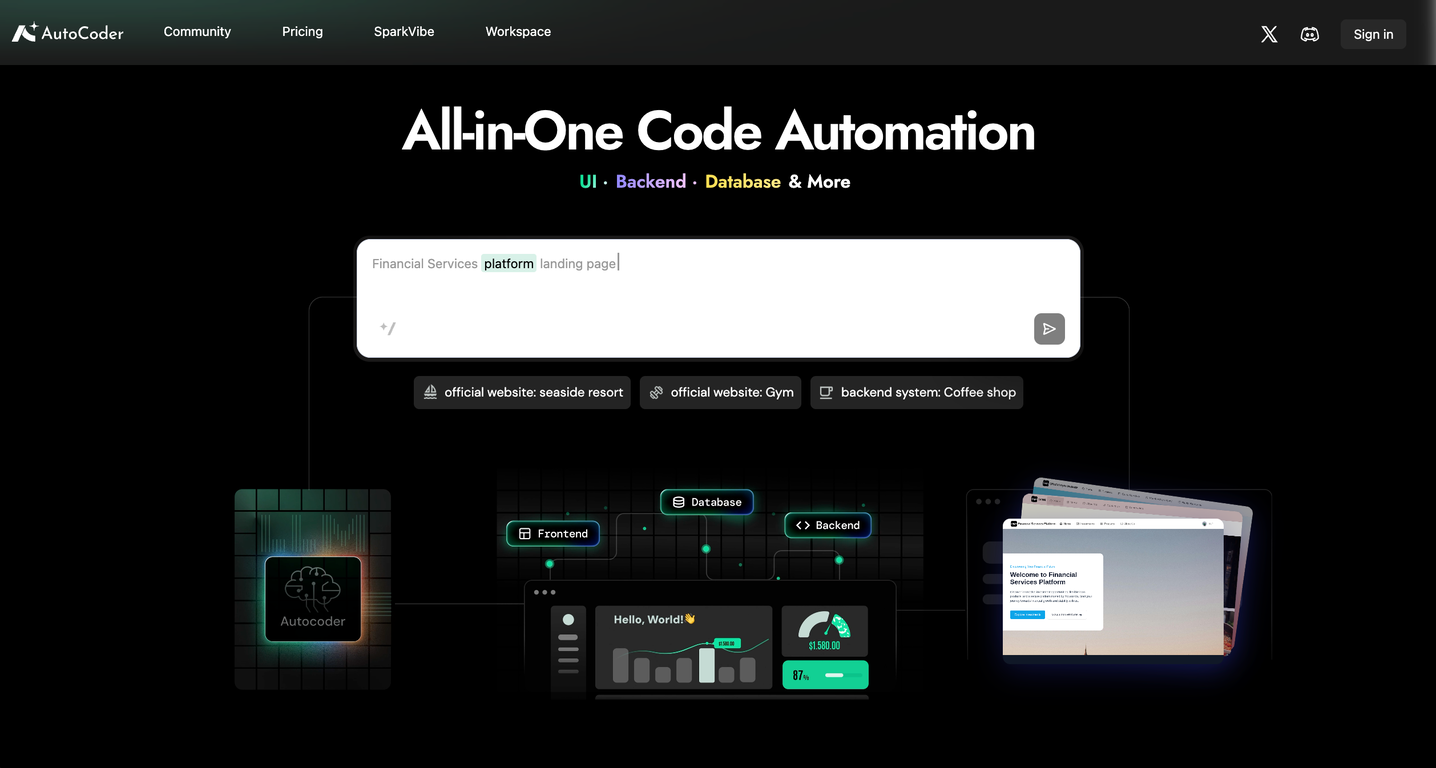Choose the seaside resort website suggestion
Image resolution: width=1436 pixels, height=768 pixels.
tap(522, 392)
